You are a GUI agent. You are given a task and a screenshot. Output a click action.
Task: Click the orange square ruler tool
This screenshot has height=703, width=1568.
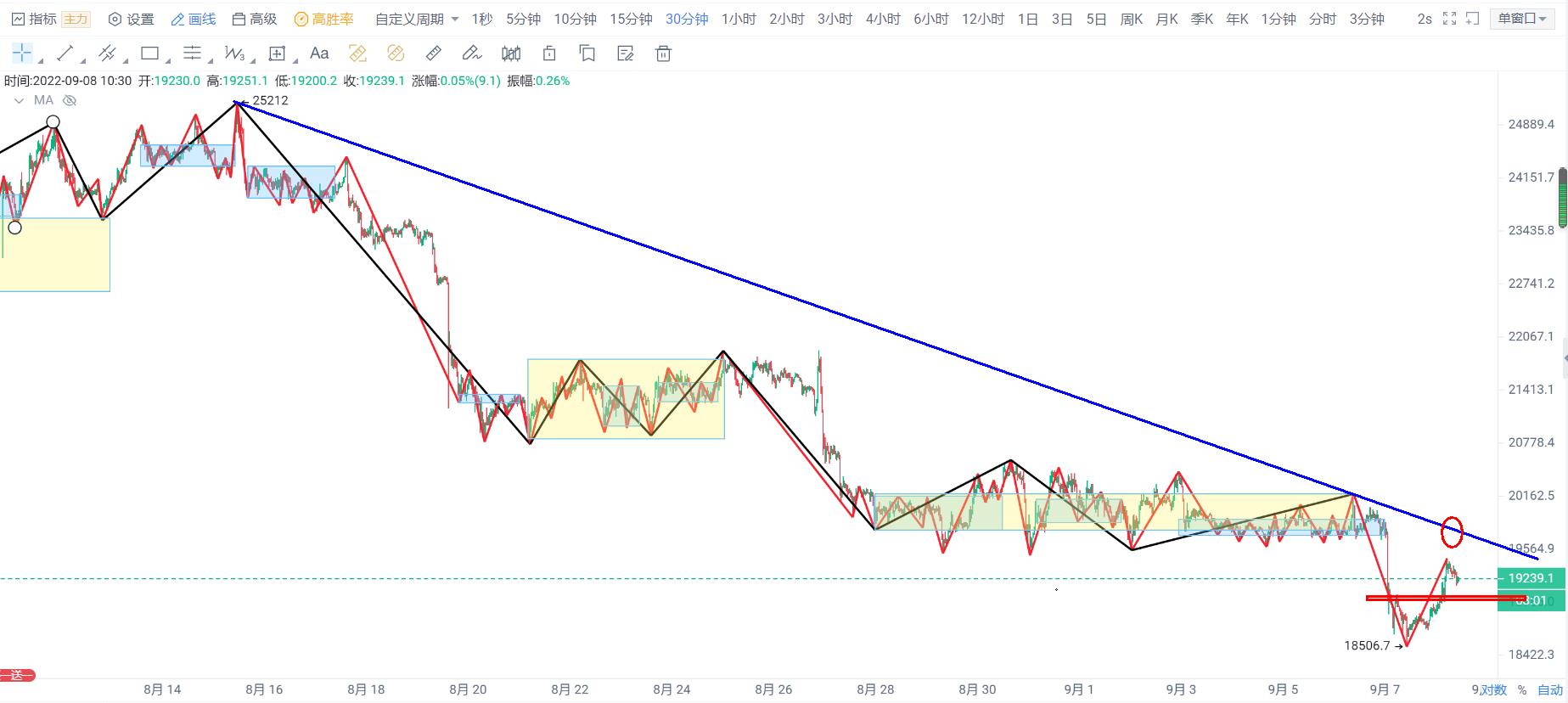(x=357, y=53)
